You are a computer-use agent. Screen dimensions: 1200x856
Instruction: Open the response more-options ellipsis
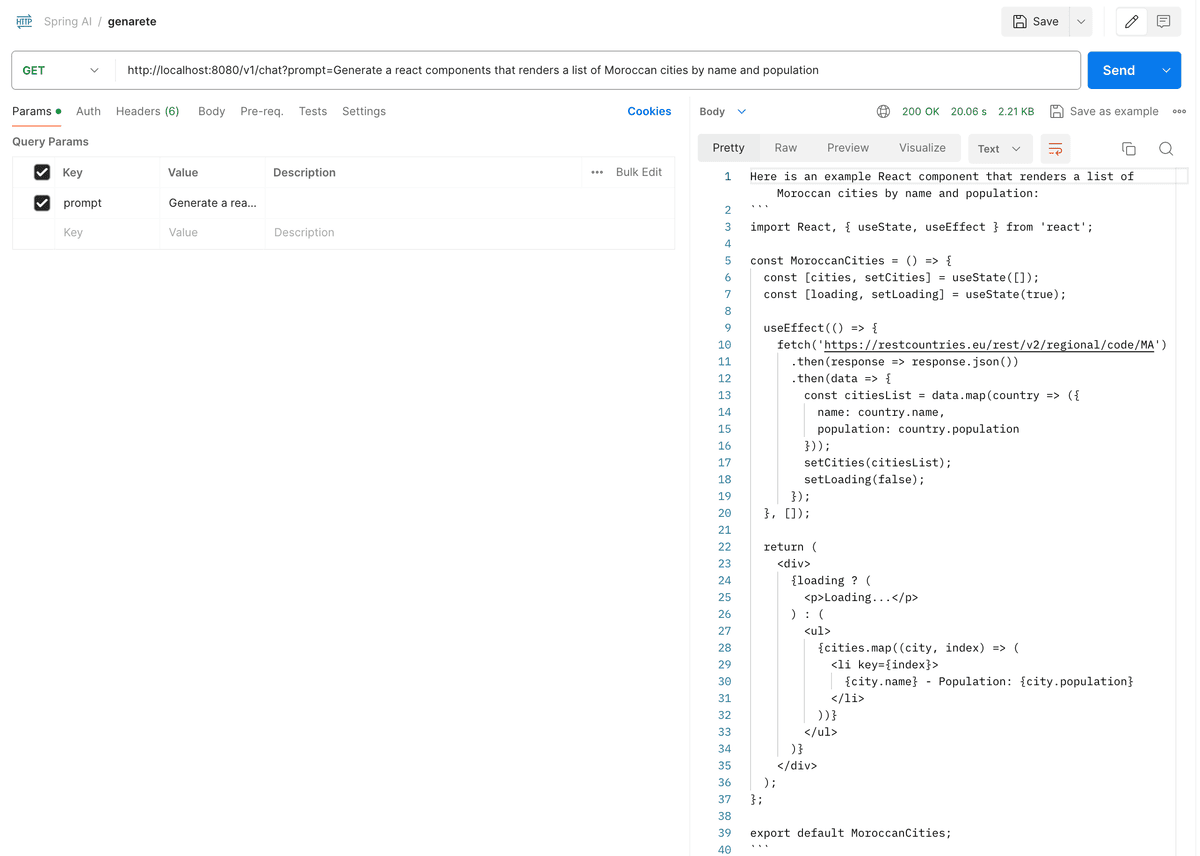point(1179,112)
